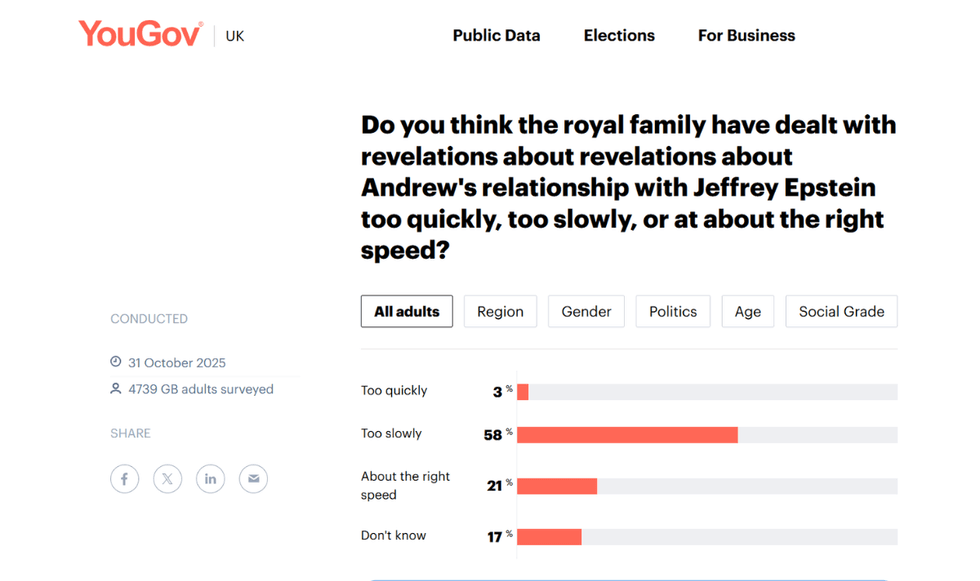Click the Don't know answer label
This screenshot has height=581, width=980.
[x=393, y=535]
